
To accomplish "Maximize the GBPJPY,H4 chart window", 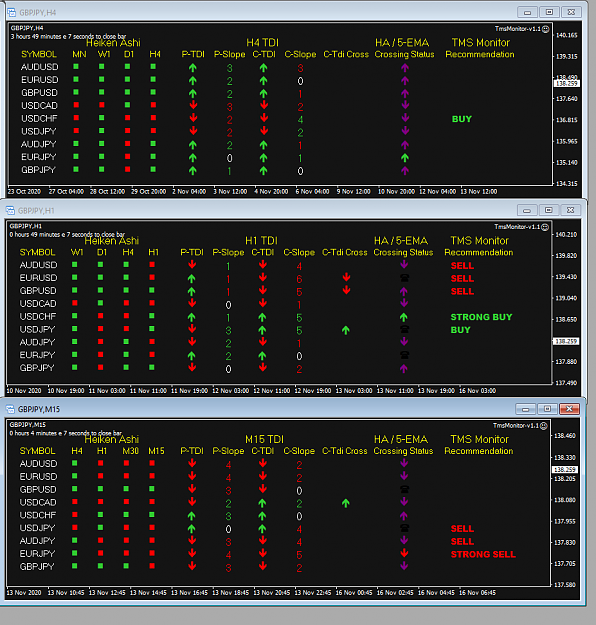I will click(x=549, y=12).
